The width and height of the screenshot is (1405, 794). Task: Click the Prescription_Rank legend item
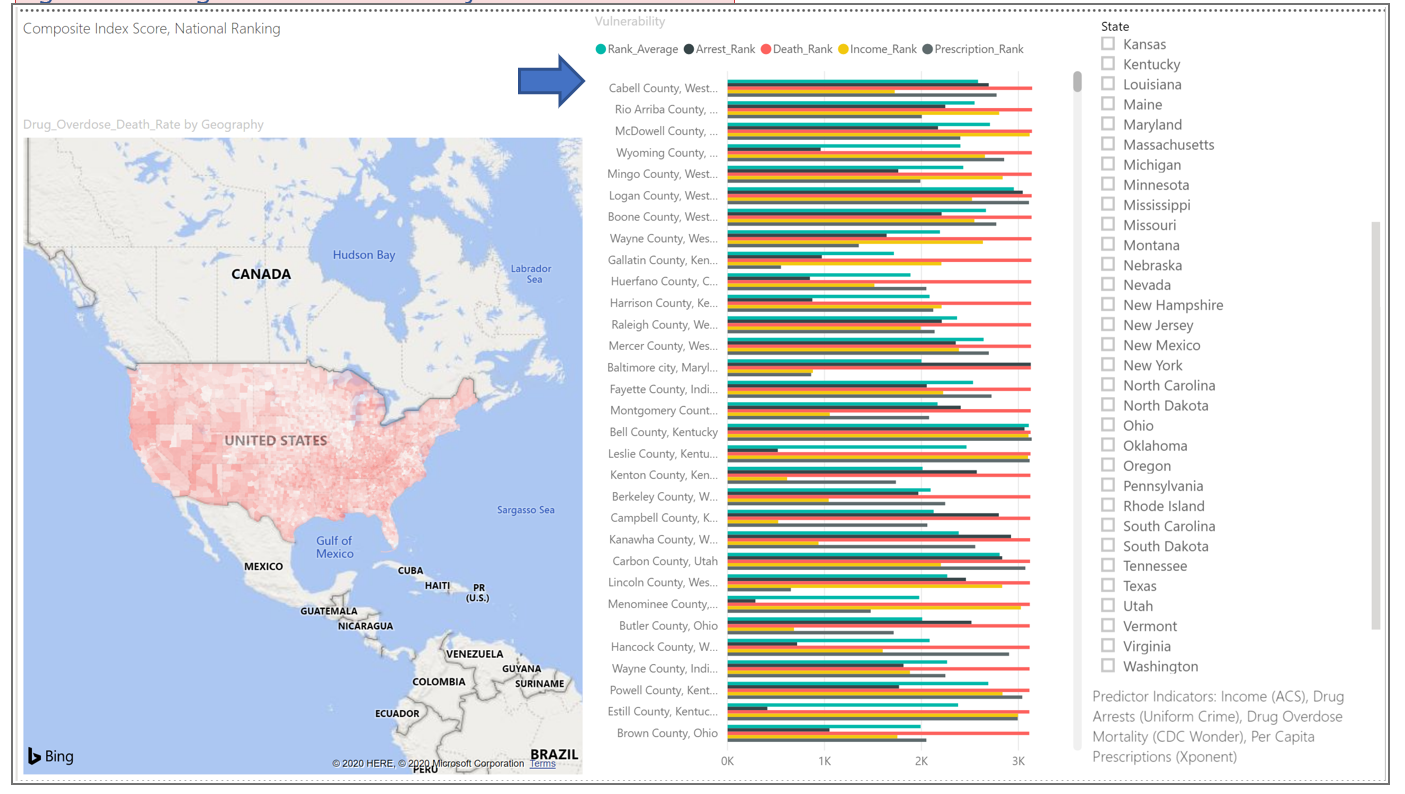click(973, 49)
